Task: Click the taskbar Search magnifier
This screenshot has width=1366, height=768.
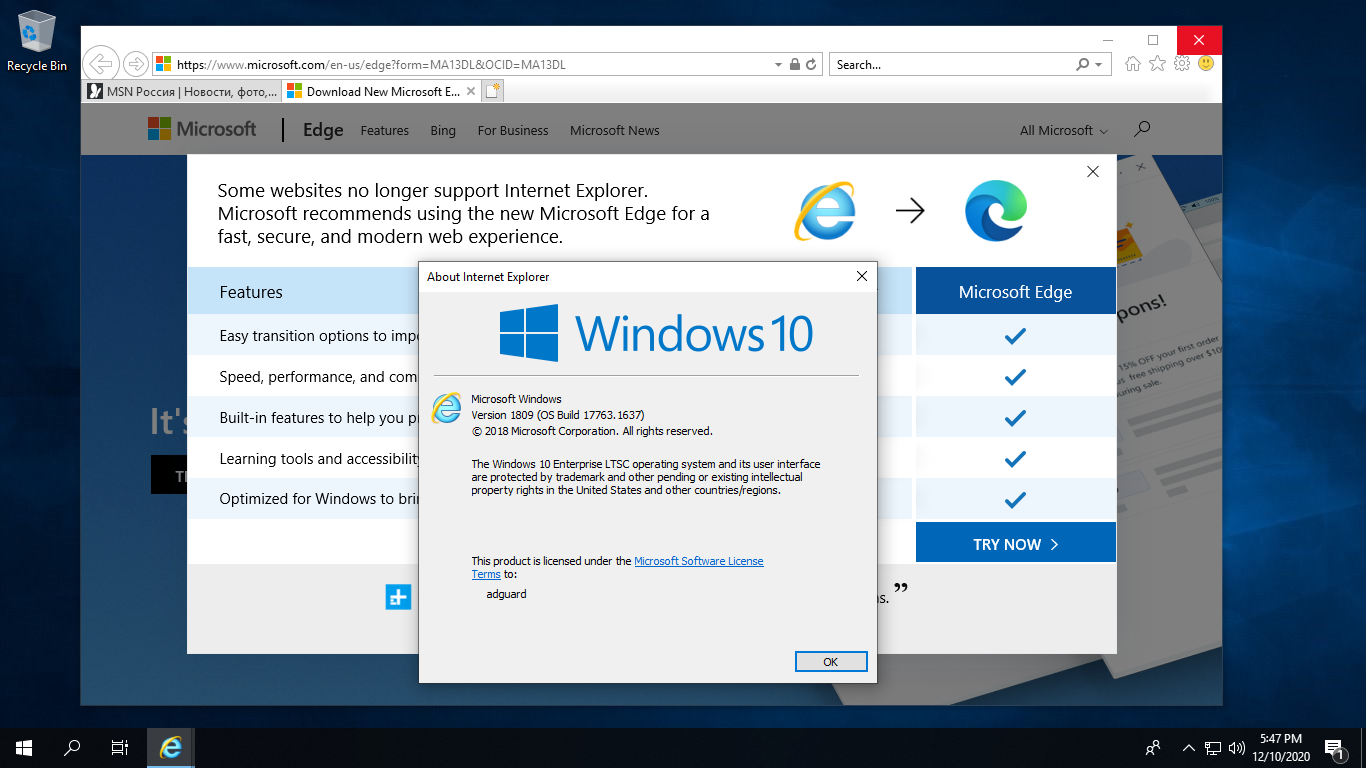Action: 71,747
